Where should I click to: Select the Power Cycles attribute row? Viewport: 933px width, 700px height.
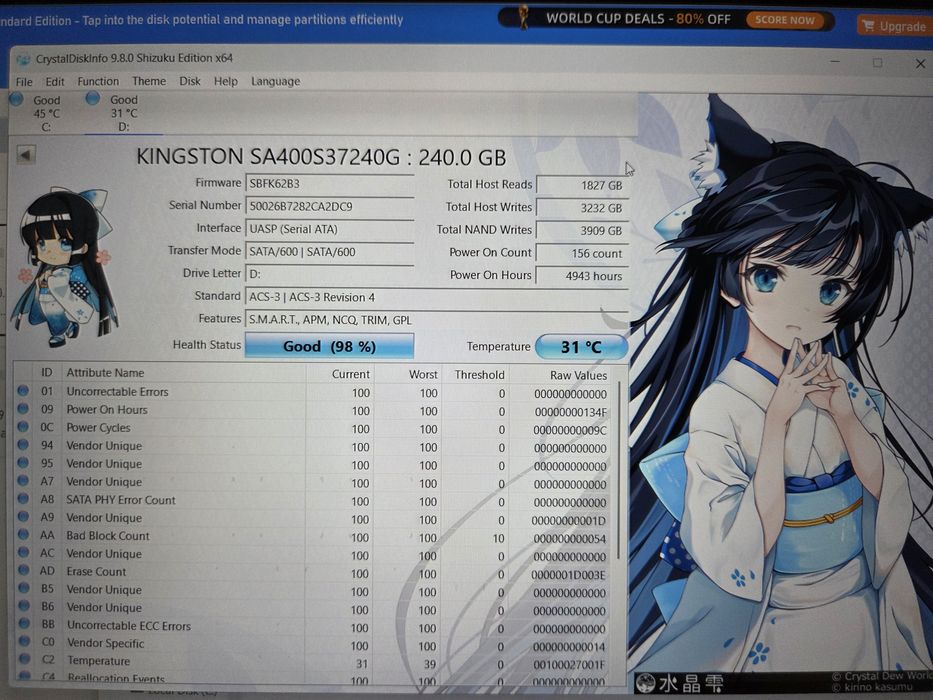pos(314,429)
